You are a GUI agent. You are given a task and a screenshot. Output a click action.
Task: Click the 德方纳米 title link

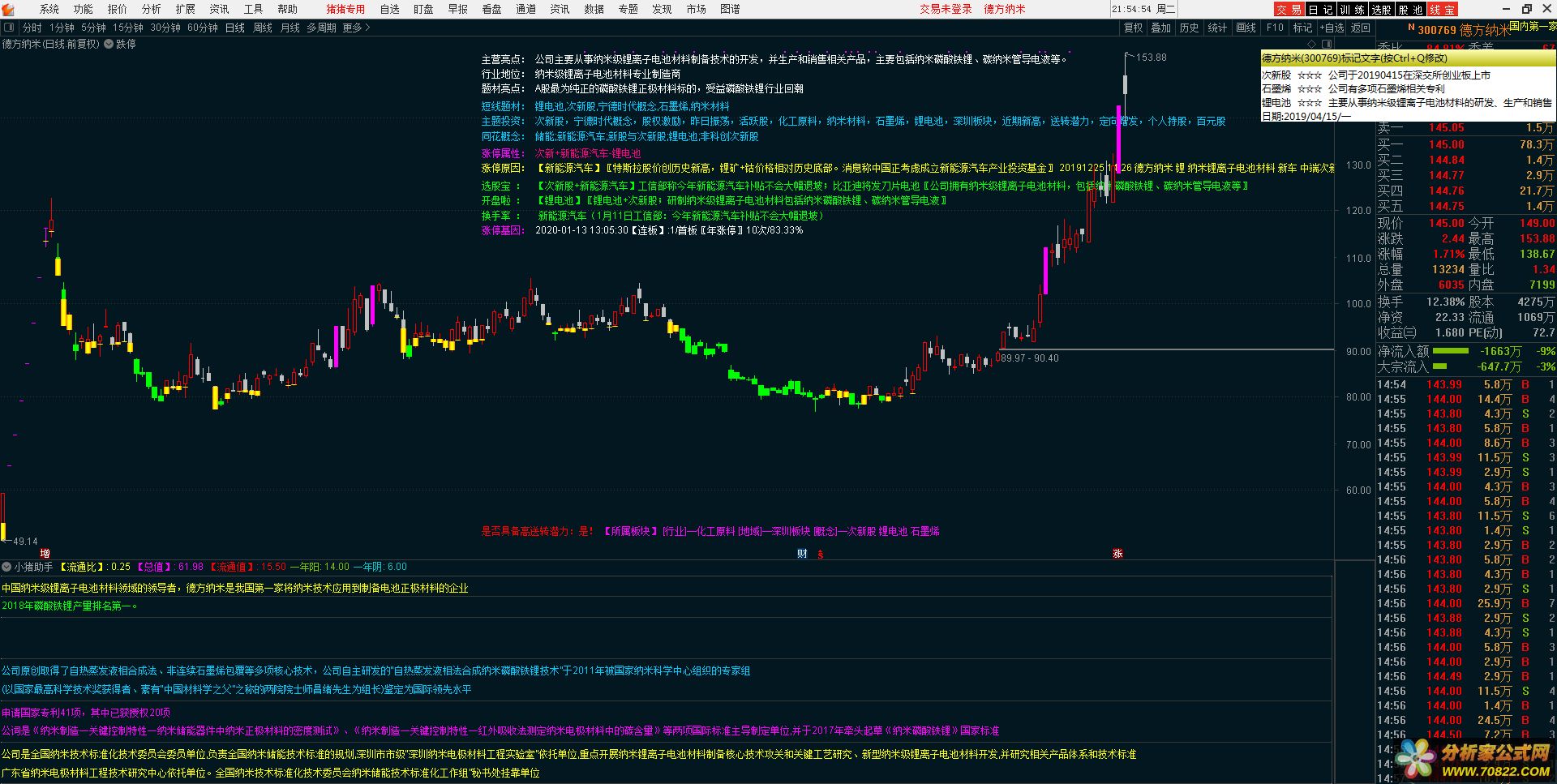coord(1005,9)
